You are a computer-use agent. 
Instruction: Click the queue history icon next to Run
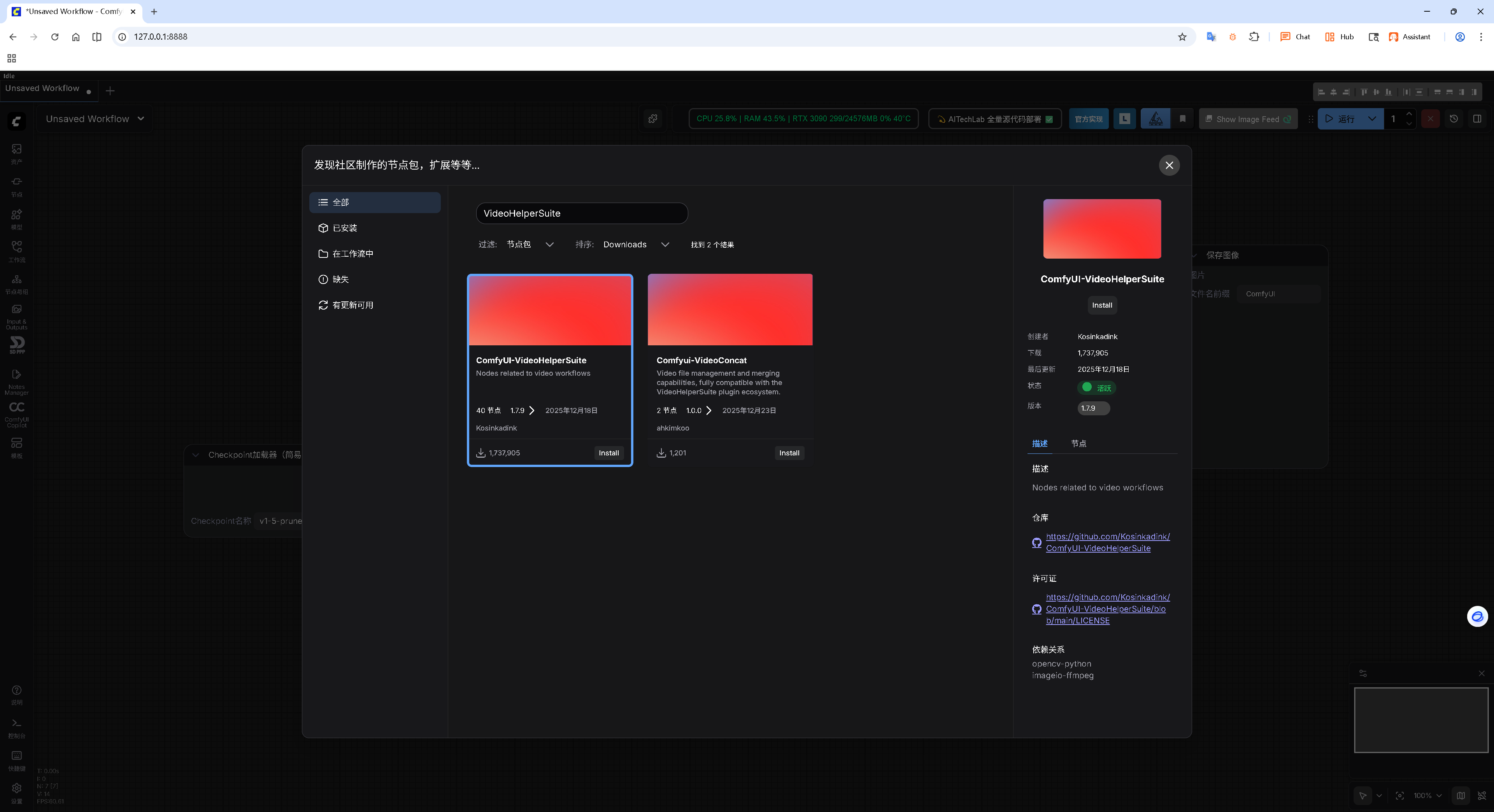point(1454,119)
